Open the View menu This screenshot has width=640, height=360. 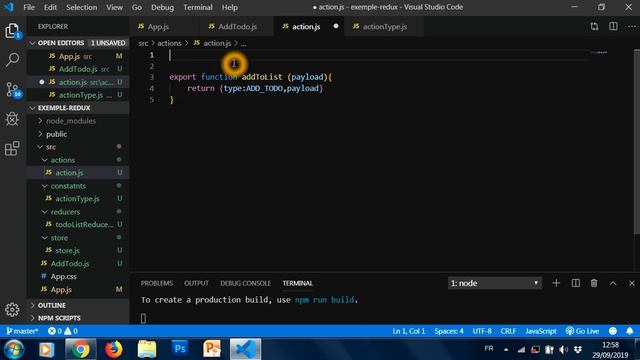pos(114,7)
